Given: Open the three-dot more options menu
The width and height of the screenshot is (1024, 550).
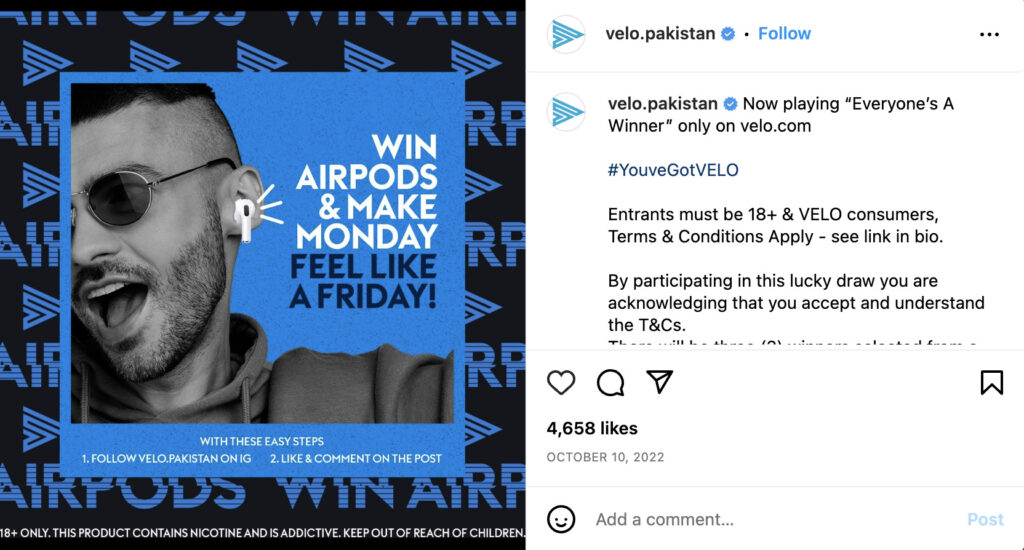Looking at the screenshot, I should point(989,34).
